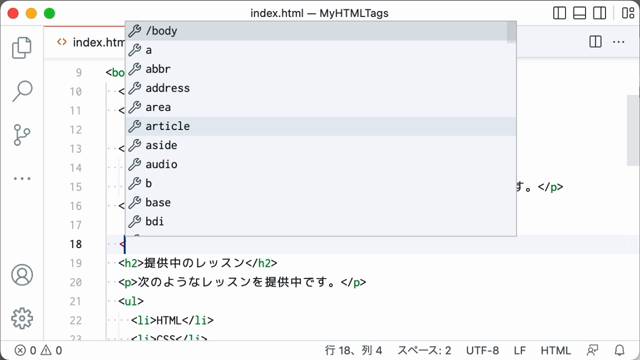Toggle the secondary sidebar visibility
The height and width of the screenshot is (360, 640).
point(600,13)
